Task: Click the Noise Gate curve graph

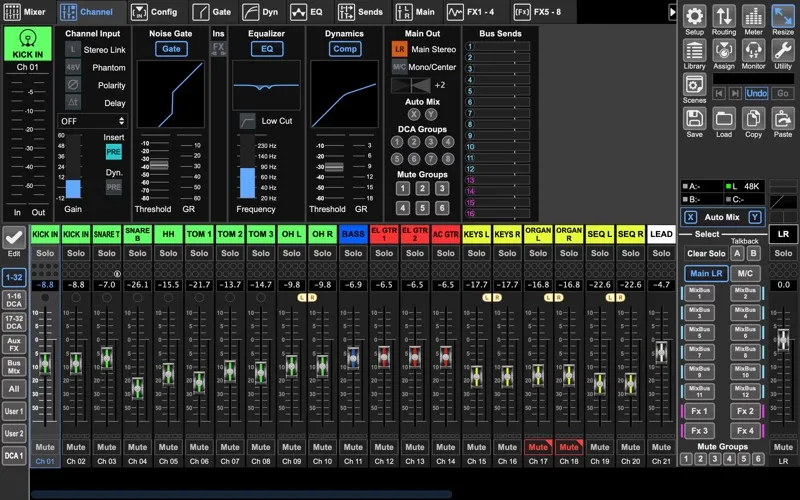Action: click(171, 94)
